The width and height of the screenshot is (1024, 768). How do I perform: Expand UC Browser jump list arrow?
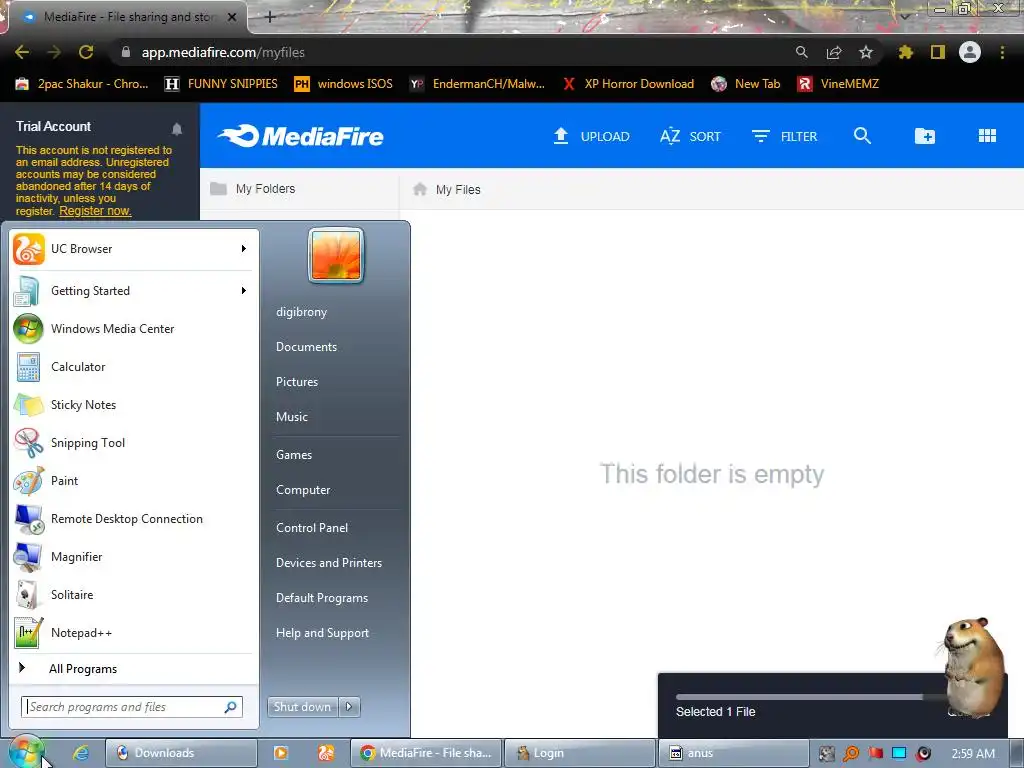pos(244,248)
